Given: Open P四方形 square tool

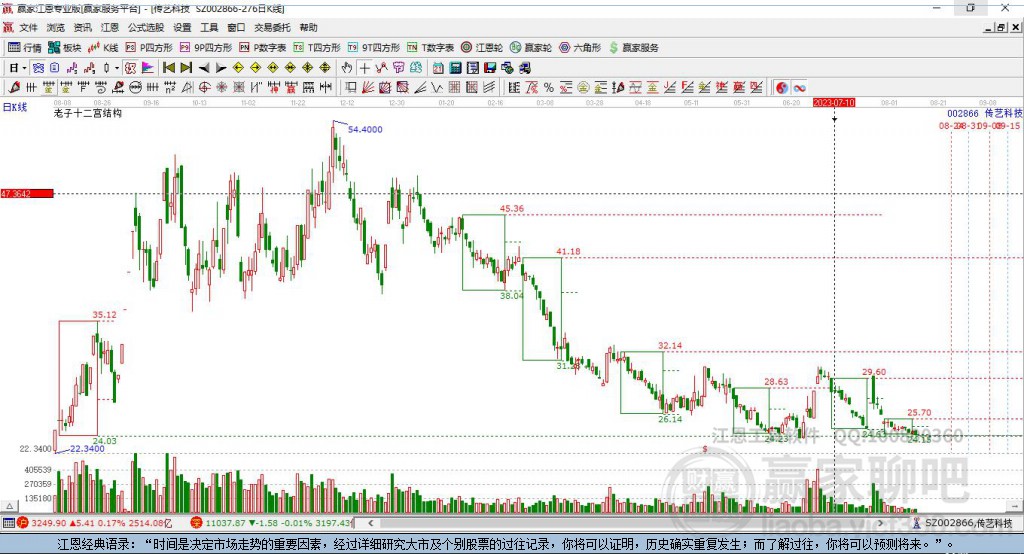Looking at the screenshot, I should [x=149, y=48].
